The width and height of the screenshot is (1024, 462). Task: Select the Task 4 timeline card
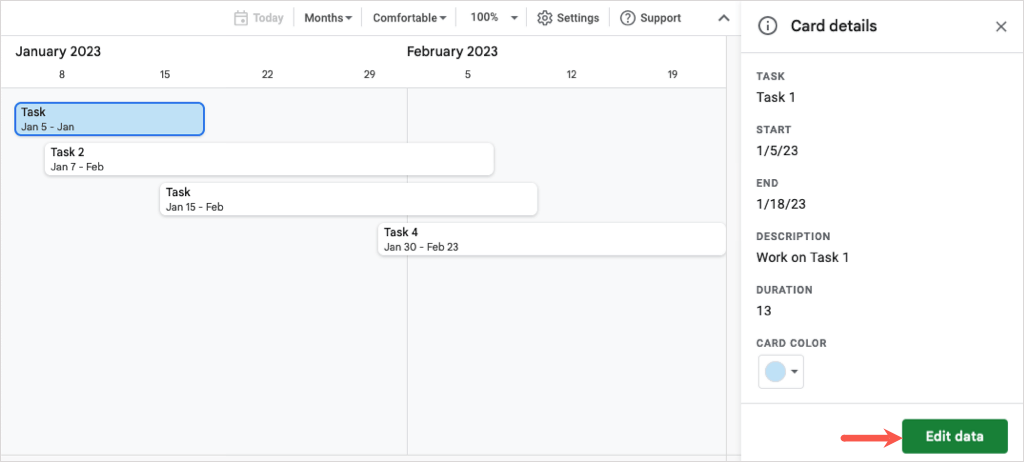(x=551, y=239)
